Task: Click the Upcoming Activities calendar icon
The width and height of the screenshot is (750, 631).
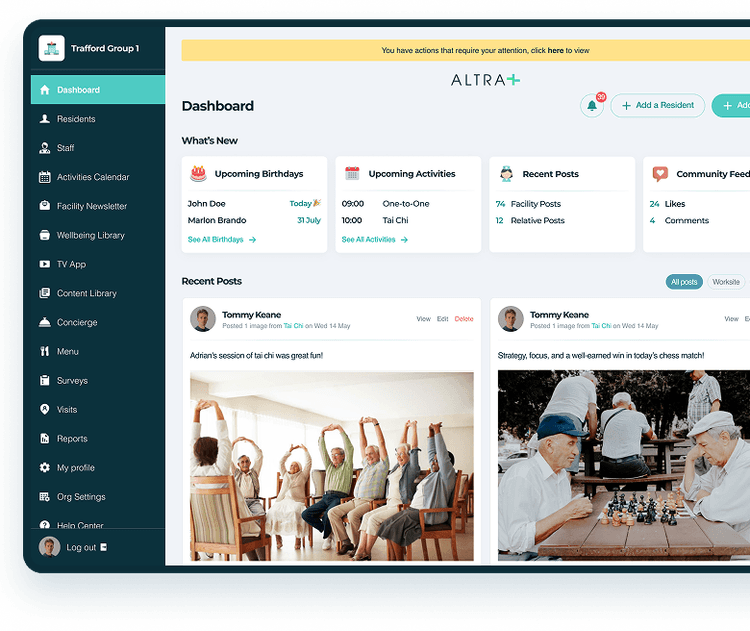Action: click(x=352, y=173)
